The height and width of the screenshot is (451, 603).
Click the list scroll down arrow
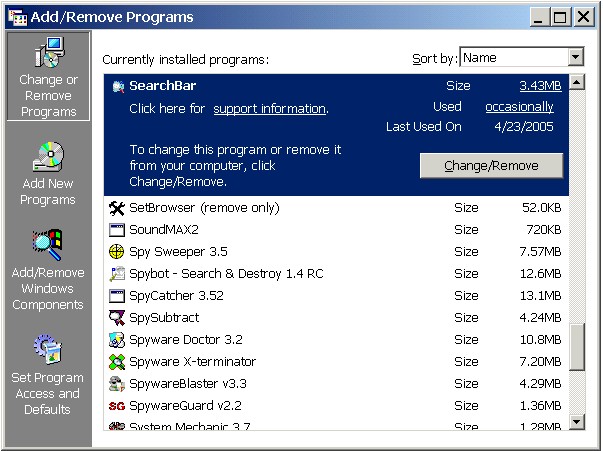pos(577,422)
